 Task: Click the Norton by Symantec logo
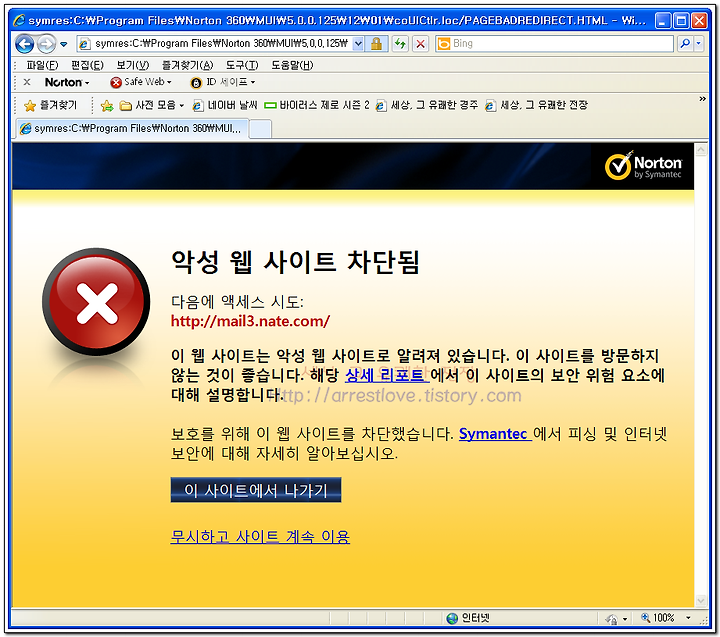point(643,166)
